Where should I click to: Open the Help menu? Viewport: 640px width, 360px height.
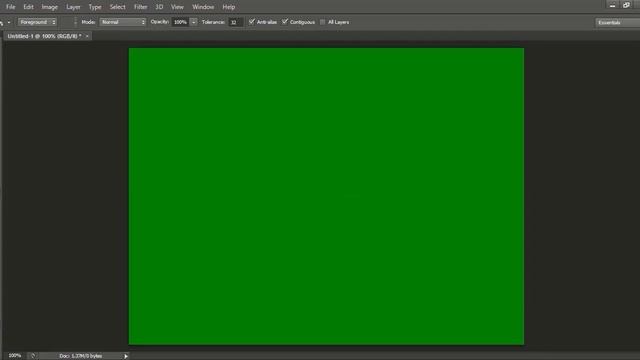tap(229, 7)
